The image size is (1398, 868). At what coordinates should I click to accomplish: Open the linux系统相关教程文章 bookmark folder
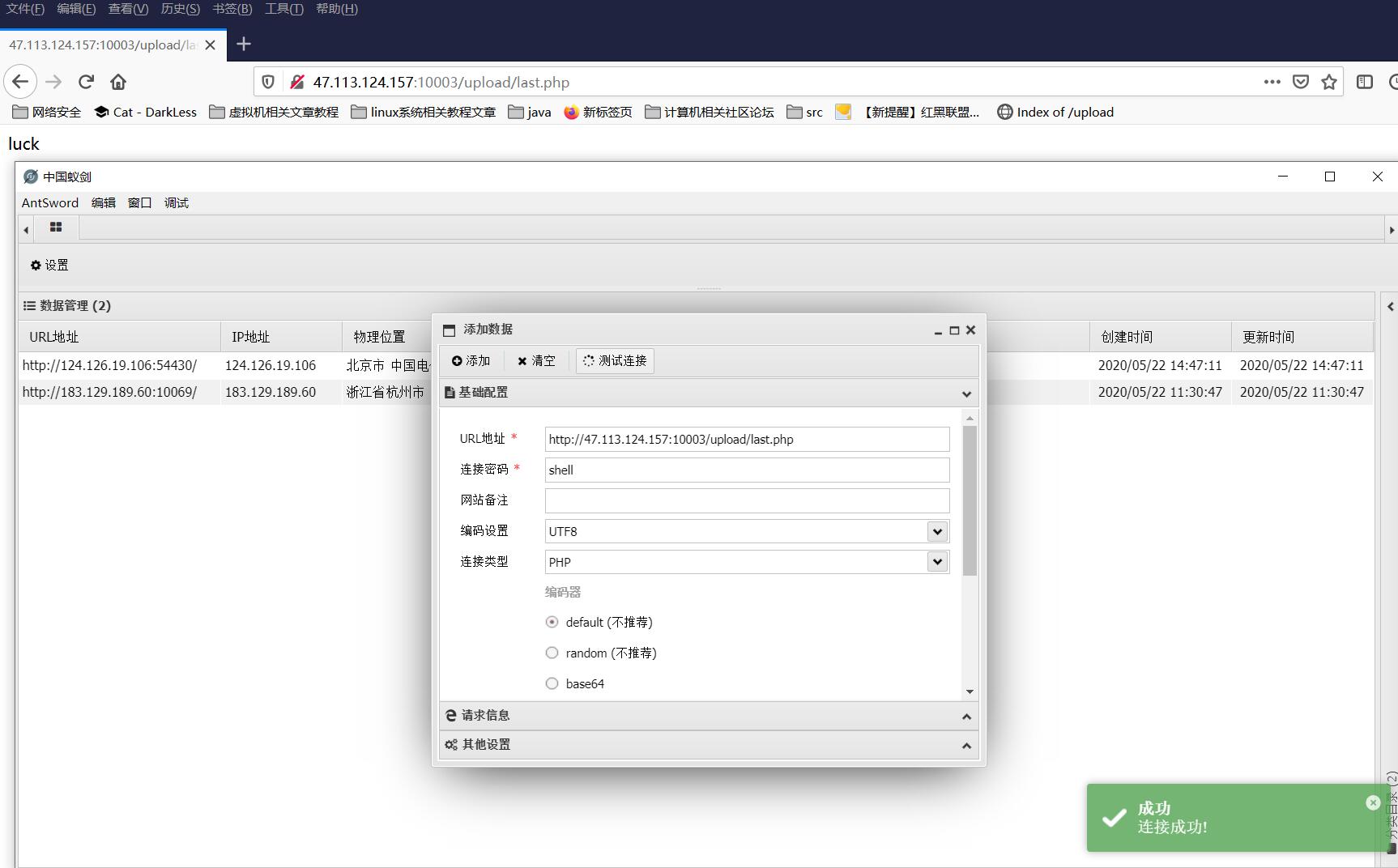(423, 112)
